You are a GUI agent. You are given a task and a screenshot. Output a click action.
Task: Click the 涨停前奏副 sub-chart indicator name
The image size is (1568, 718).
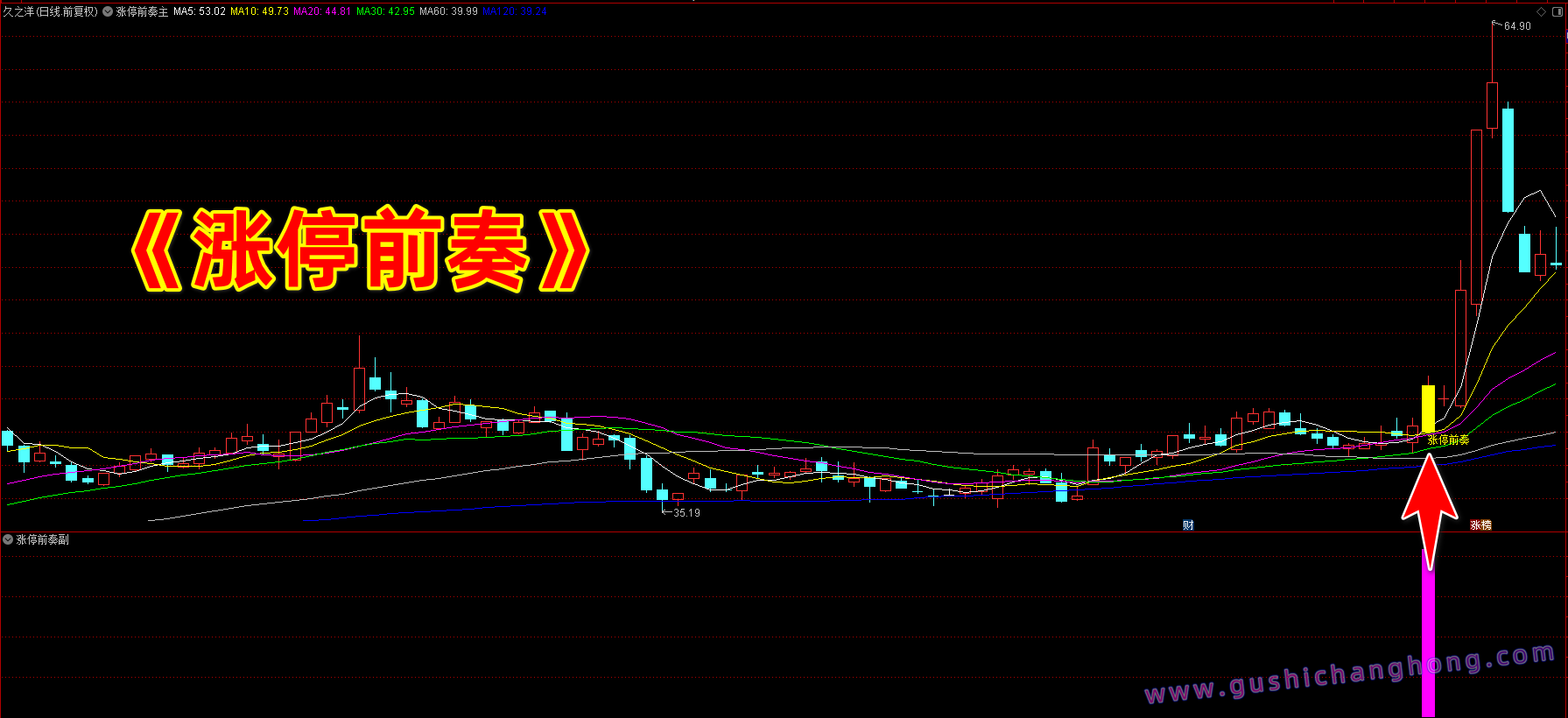pyautogui.click(x=43, y=539)
